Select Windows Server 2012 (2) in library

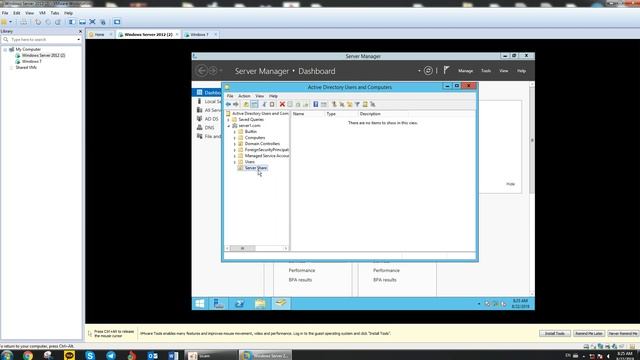(43, 55)
